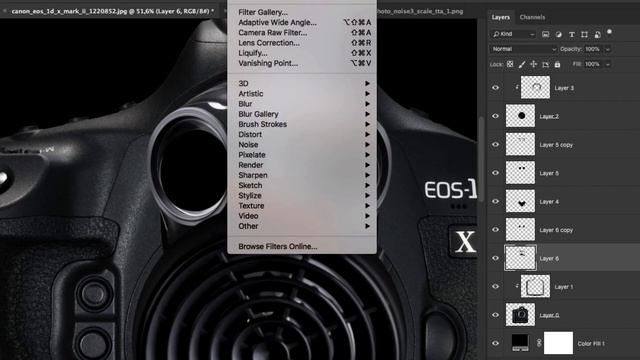
Task: Select Layer 2 thumbnail
Action: point(520,116)
